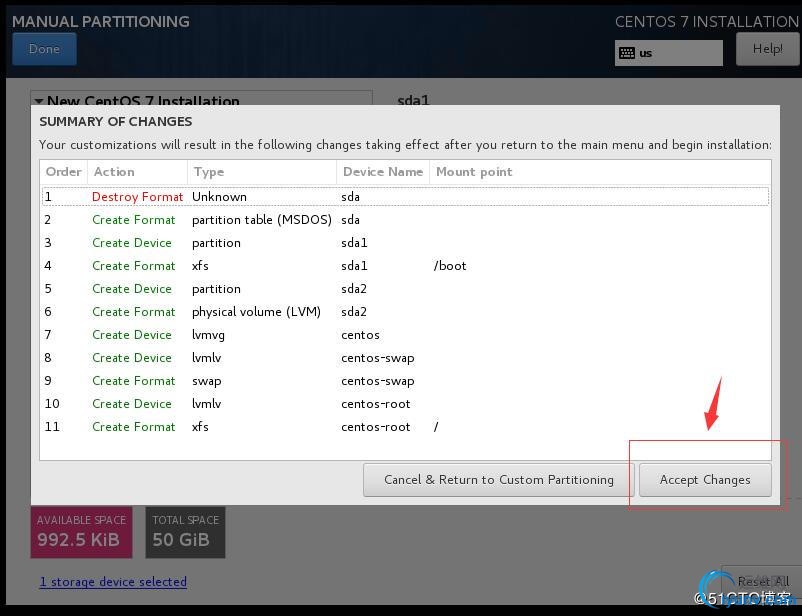The image size is (802, 616).
Task: Click the AVAILABLE SPACE 992.5 KiB box
Action: [x=81, y=532]
